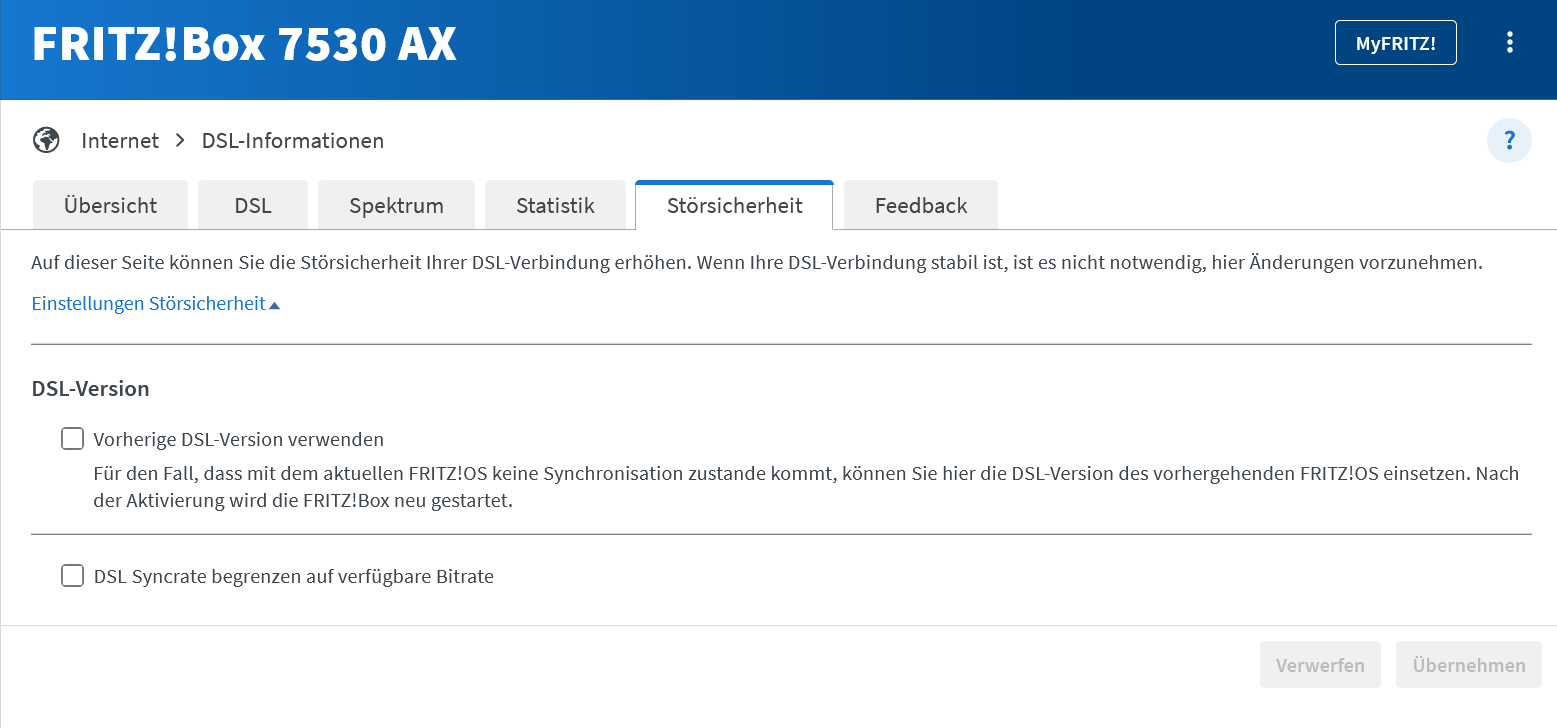Open the help question mark icon
This screenshot has width=1557, height=728.
coord(1509,140)
